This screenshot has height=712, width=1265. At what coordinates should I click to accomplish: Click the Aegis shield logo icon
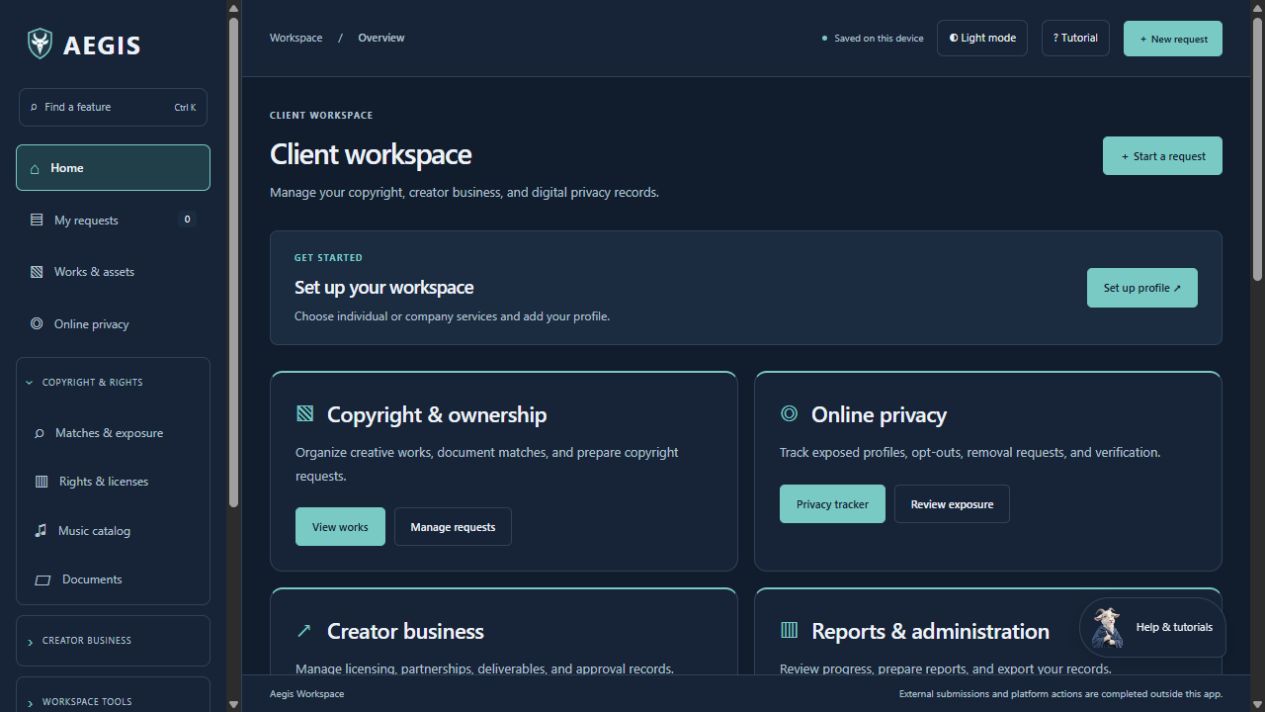40,44
